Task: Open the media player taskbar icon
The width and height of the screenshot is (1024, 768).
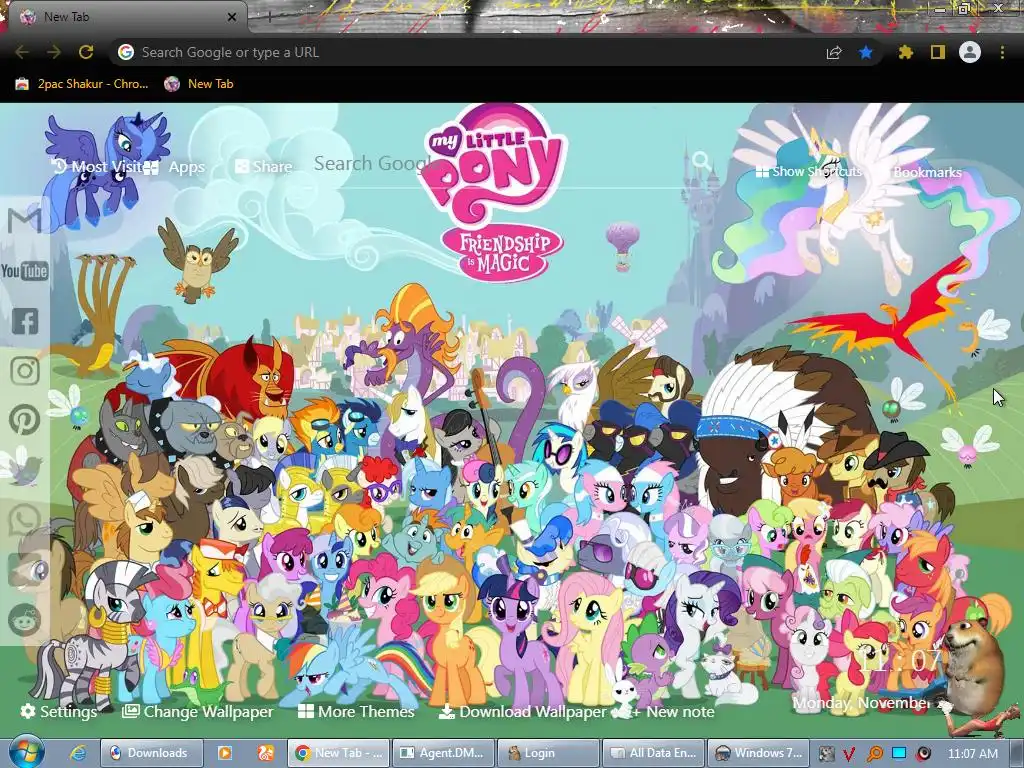Action: [x=225, y=753]
